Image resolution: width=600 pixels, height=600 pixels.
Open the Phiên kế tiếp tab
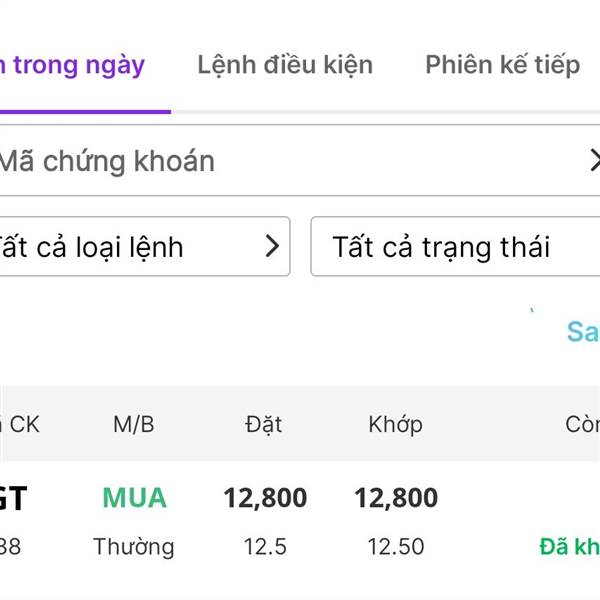tap(502, 65)
